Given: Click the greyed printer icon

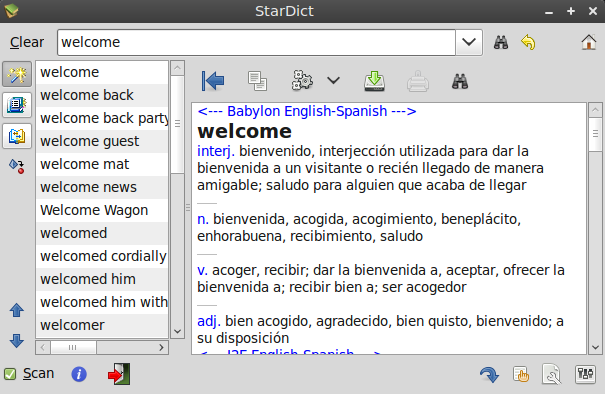Looking at the screenshot, I should (418, 81).
